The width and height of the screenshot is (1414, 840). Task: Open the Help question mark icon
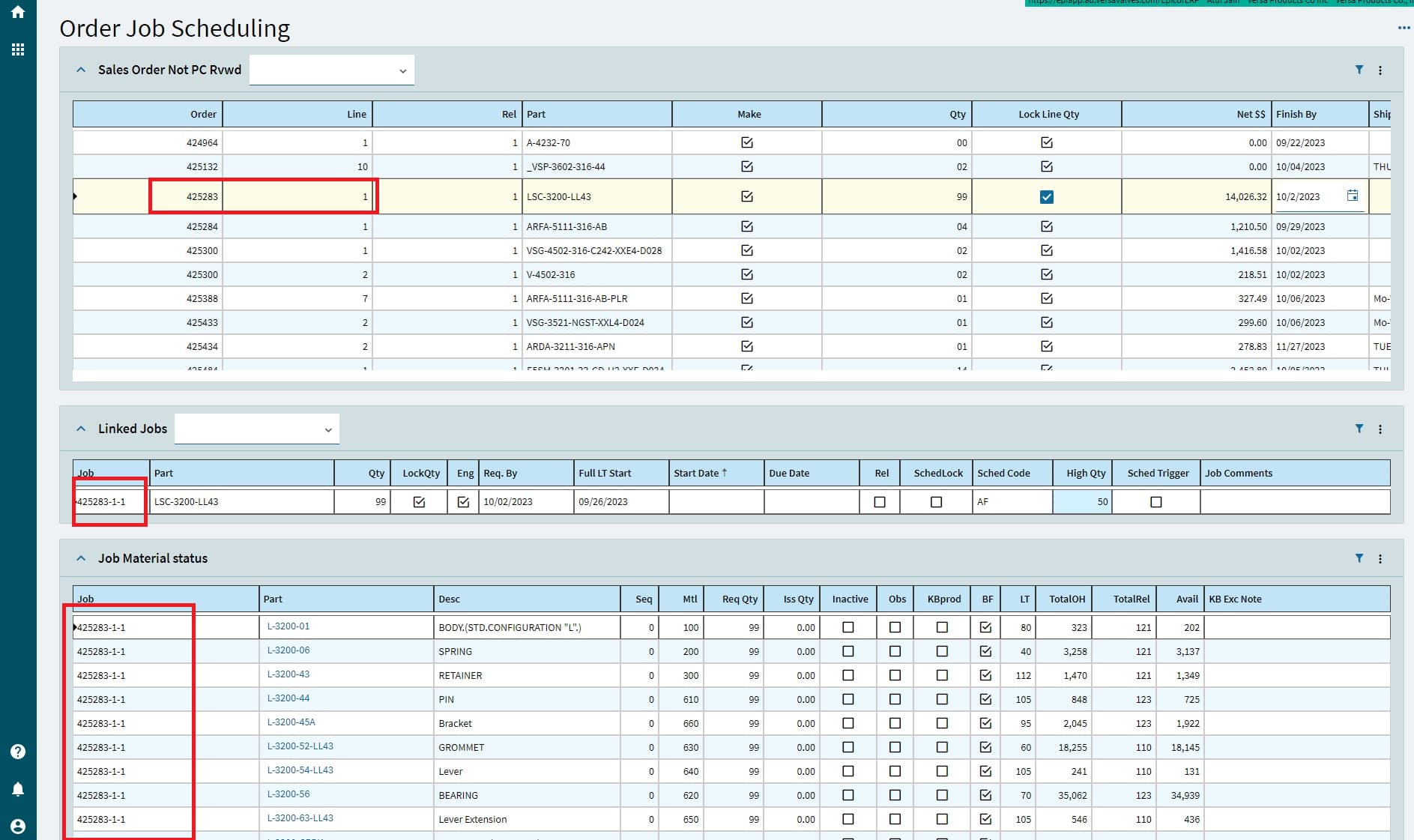pyautogui.click(x=18, y=752)
